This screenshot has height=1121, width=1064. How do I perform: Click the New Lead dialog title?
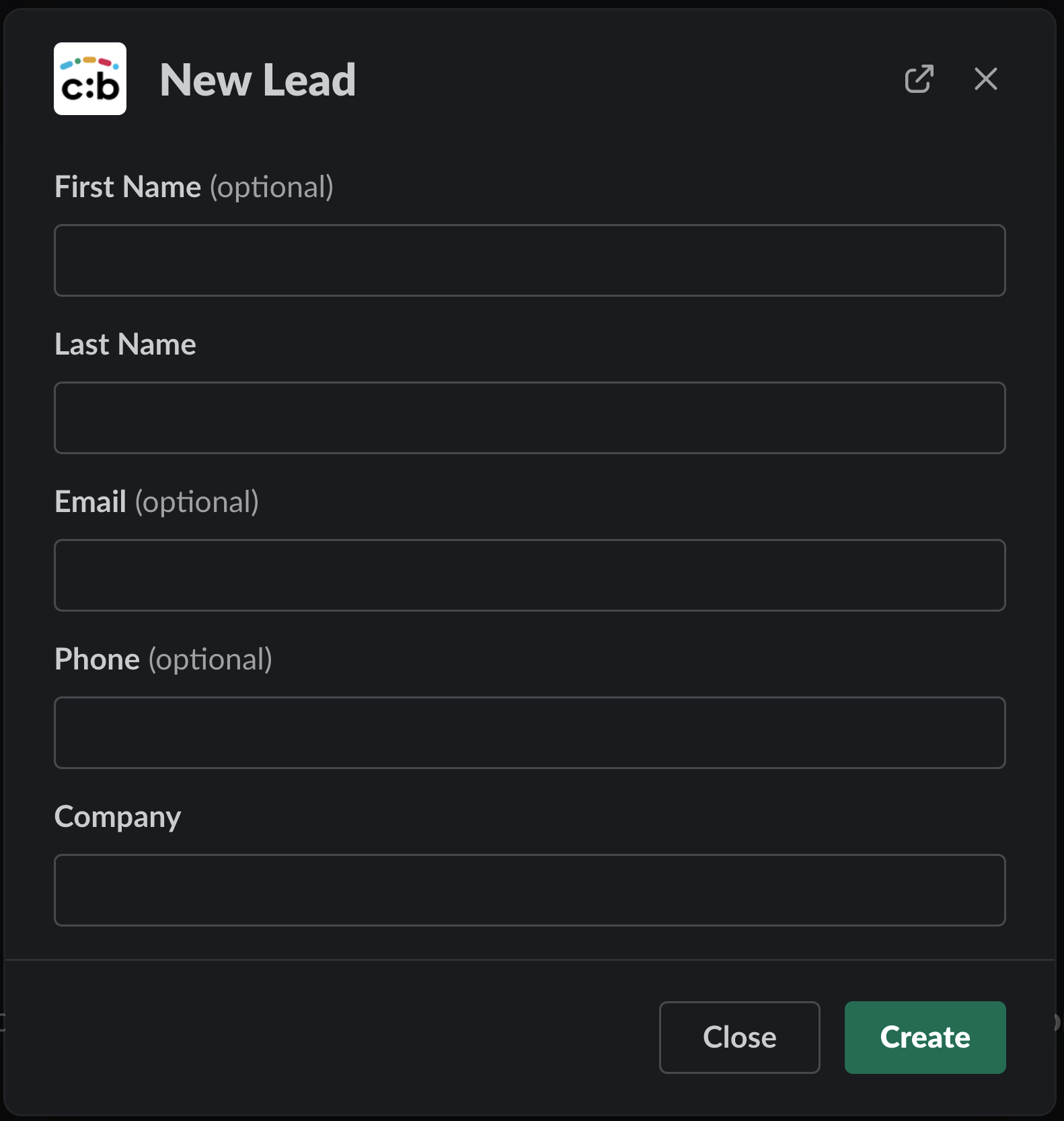(x=258, y=80)
